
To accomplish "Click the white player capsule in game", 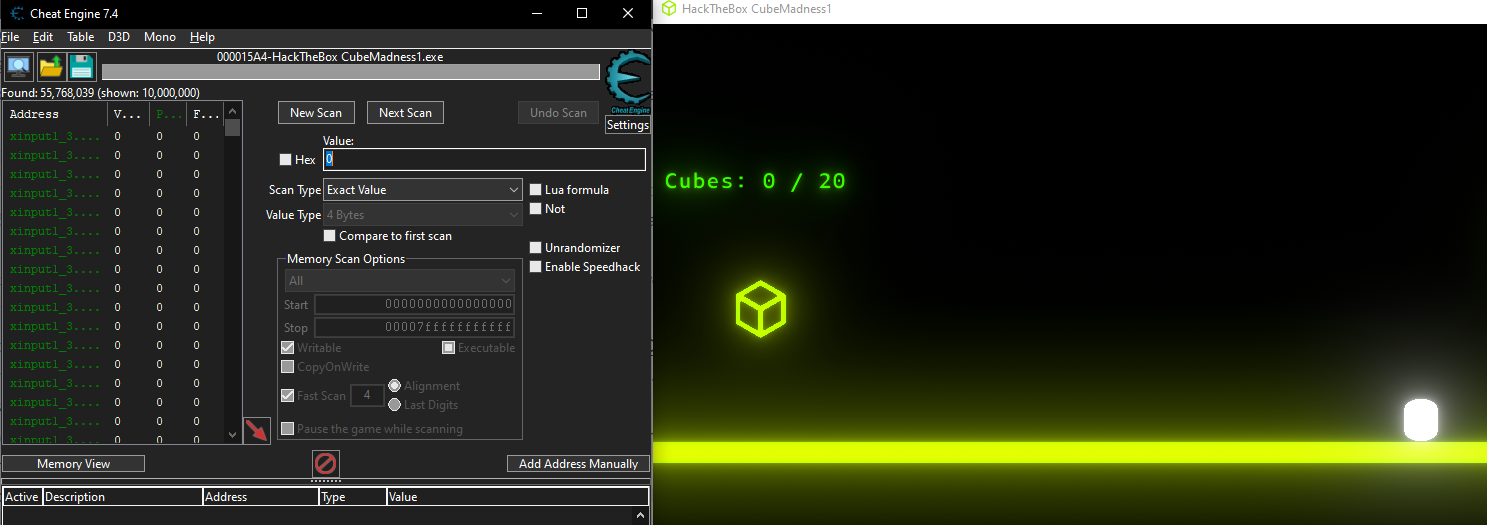I will (1420, 420).
